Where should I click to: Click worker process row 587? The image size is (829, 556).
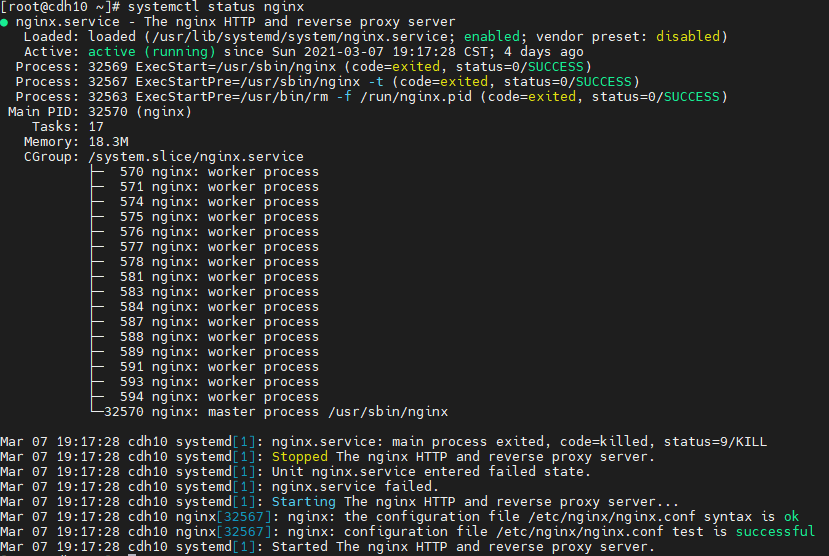[x=205, y=322]
